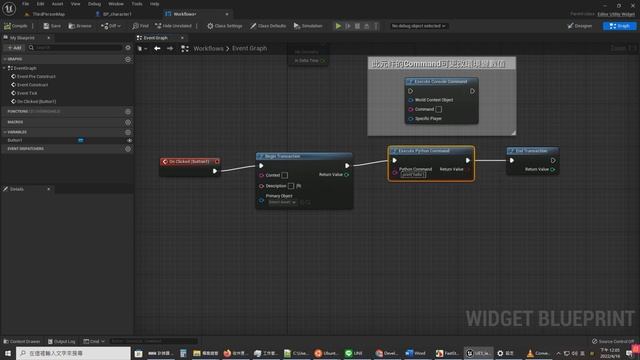The image size is (640, 360).
Task: Click exec output pin of On Clicked node
Action: point(215,171)
